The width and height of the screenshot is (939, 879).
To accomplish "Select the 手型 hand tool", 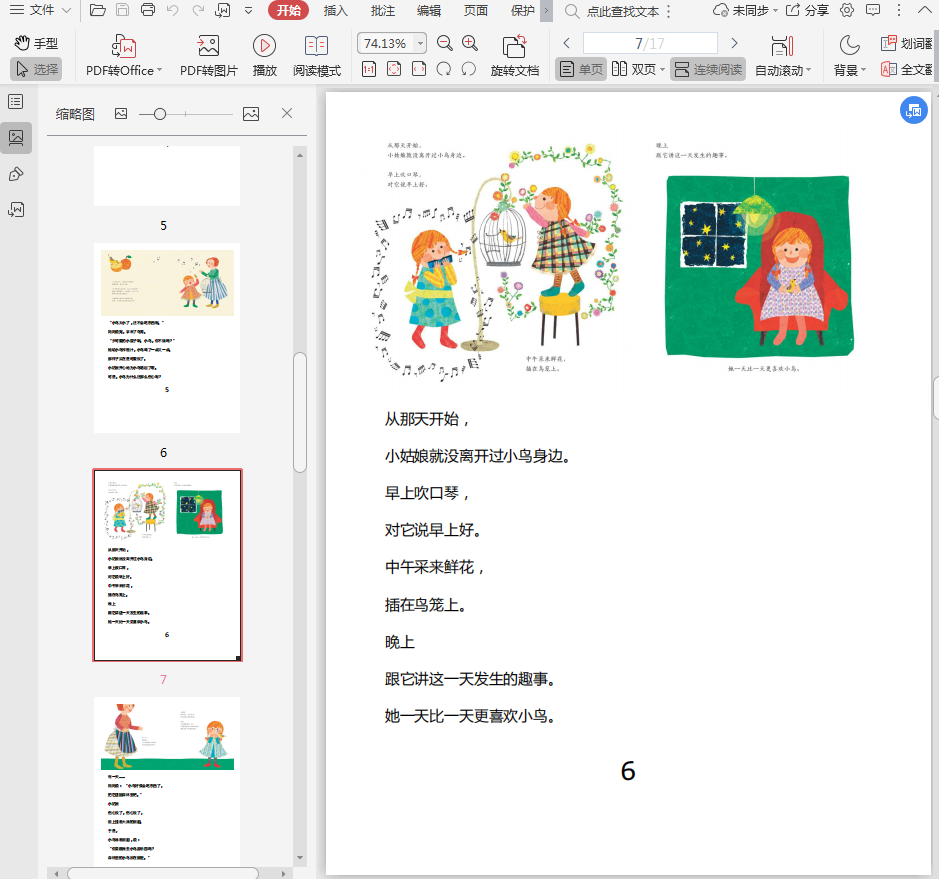I will click(x=36, y=43).
